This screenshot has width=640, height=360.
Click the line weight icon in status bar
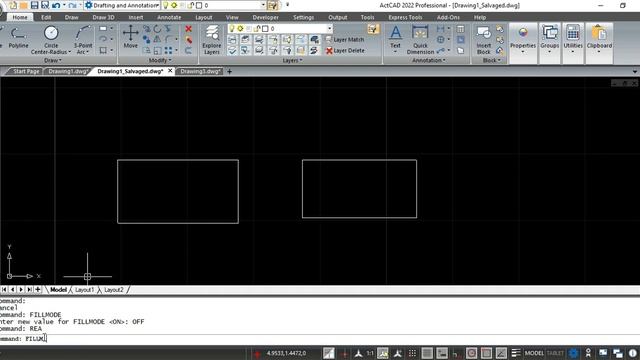pos(516,353)
